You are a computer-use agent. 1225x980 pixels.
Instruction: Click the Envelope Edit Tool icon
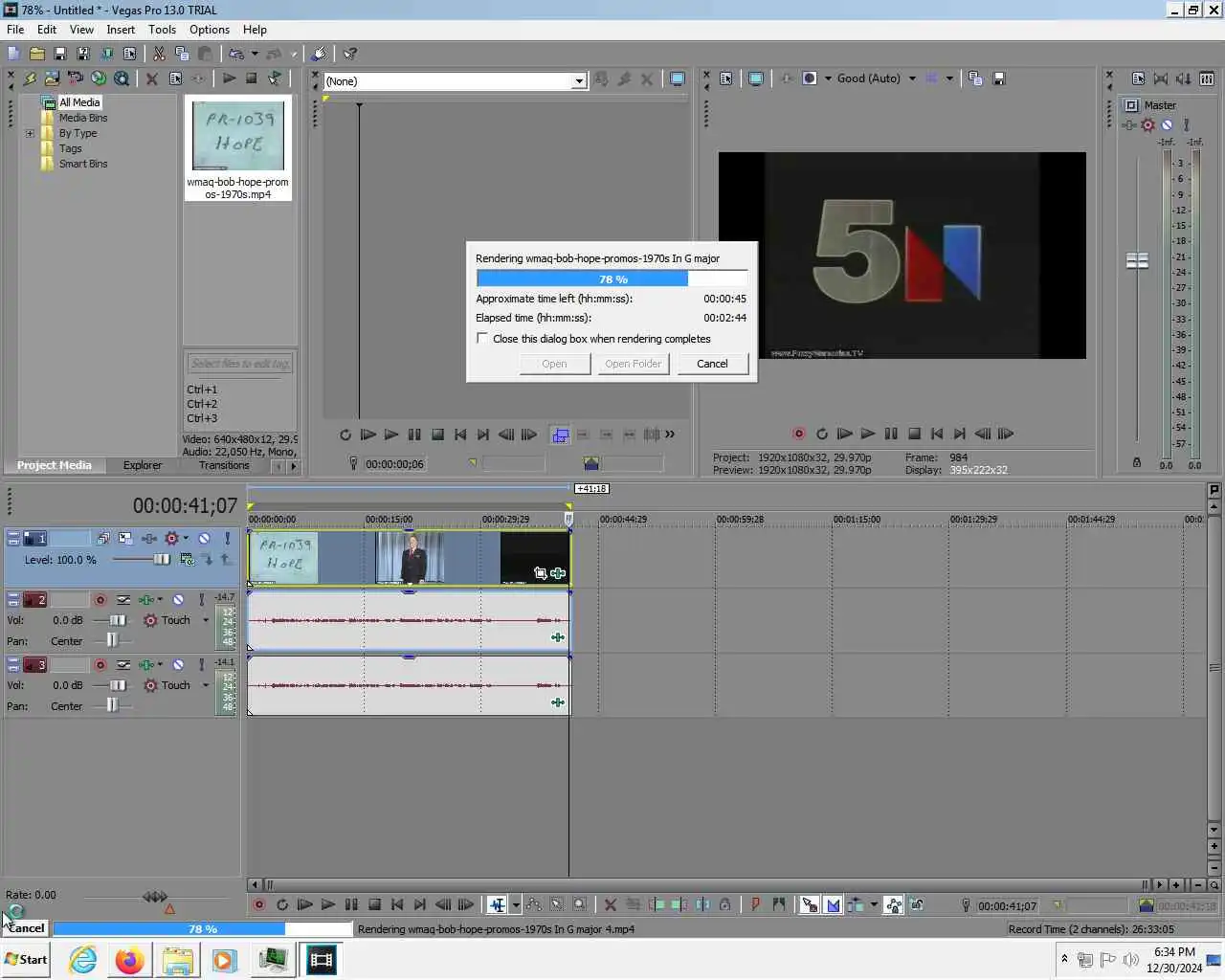pyautogui.click(x=534, y=904)
